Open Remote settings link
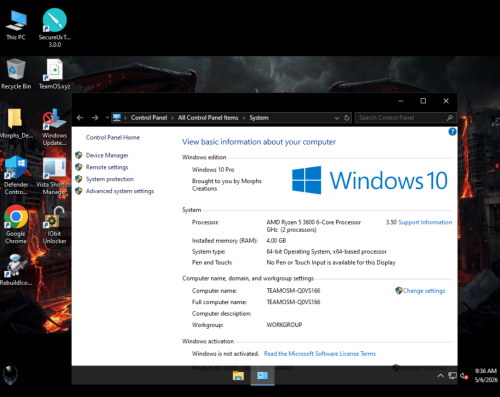The width and height of the screenshot is (500, 397). coord(107,167)
